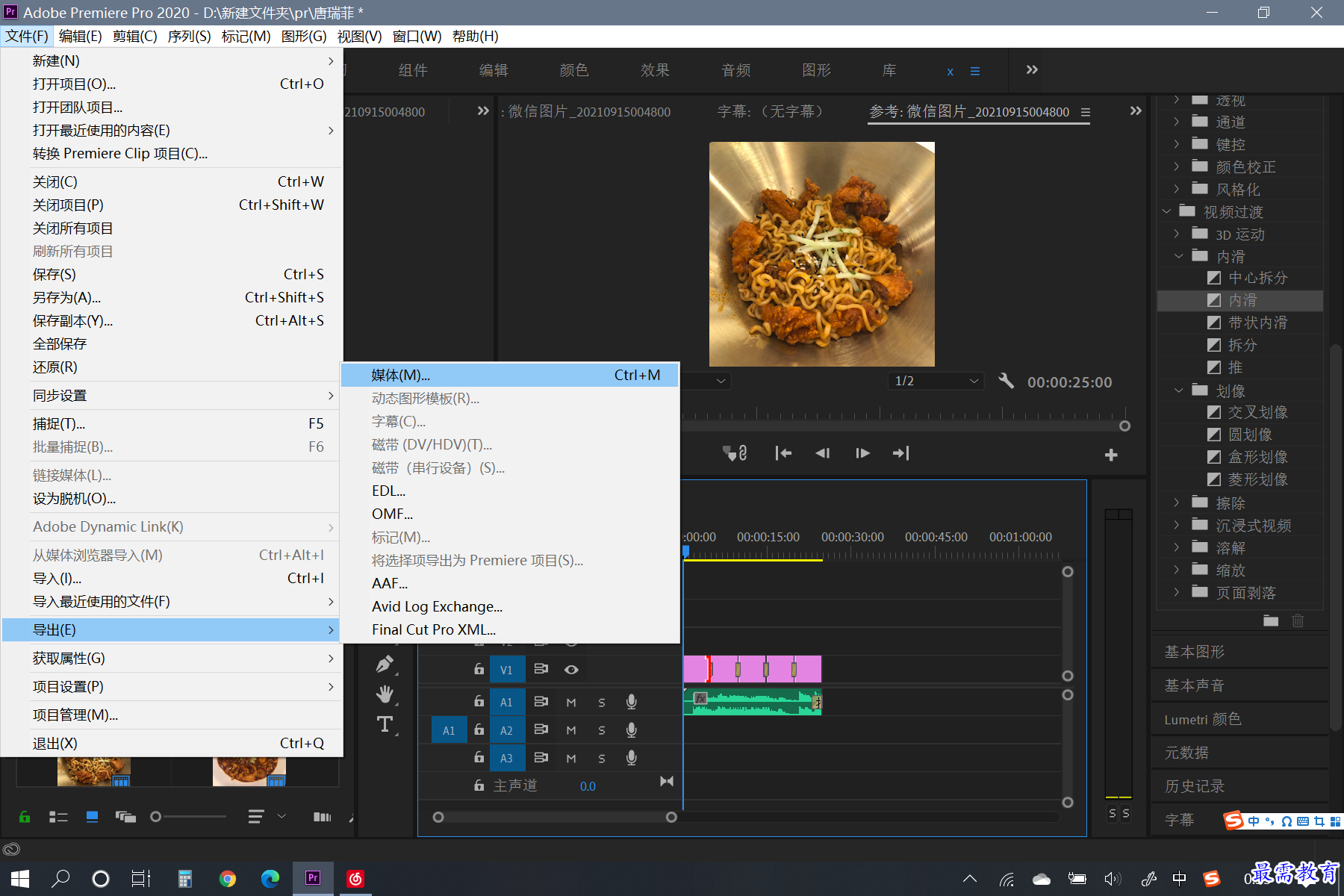
Task: Expand the 擦除 folder
Action: pyautogui.click(x=1177, y=503)
